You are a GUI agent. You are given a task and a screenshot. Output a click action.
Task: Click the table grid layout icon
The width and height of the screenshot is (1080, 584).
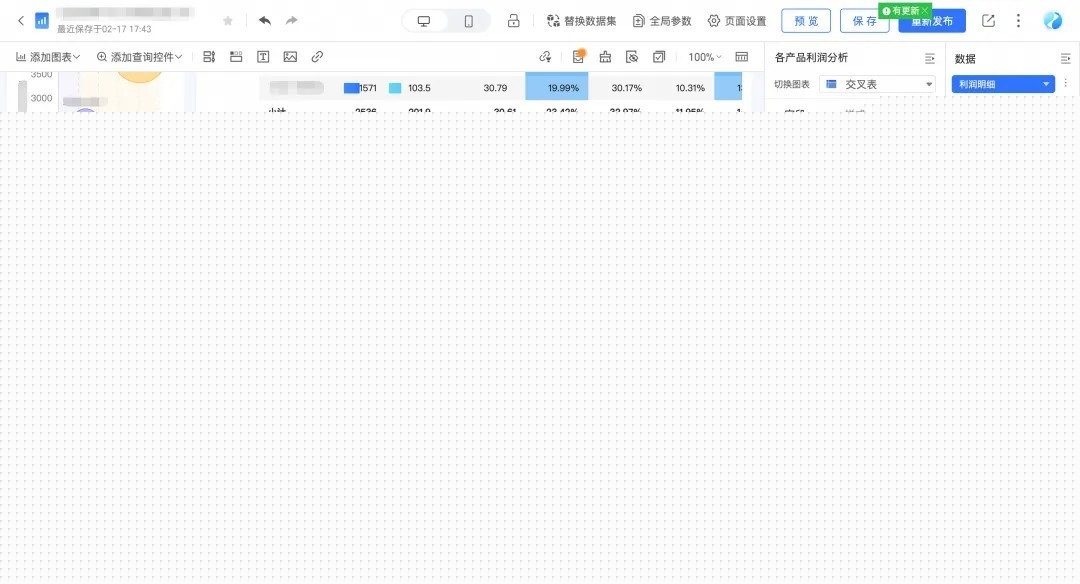click(742, 57)
